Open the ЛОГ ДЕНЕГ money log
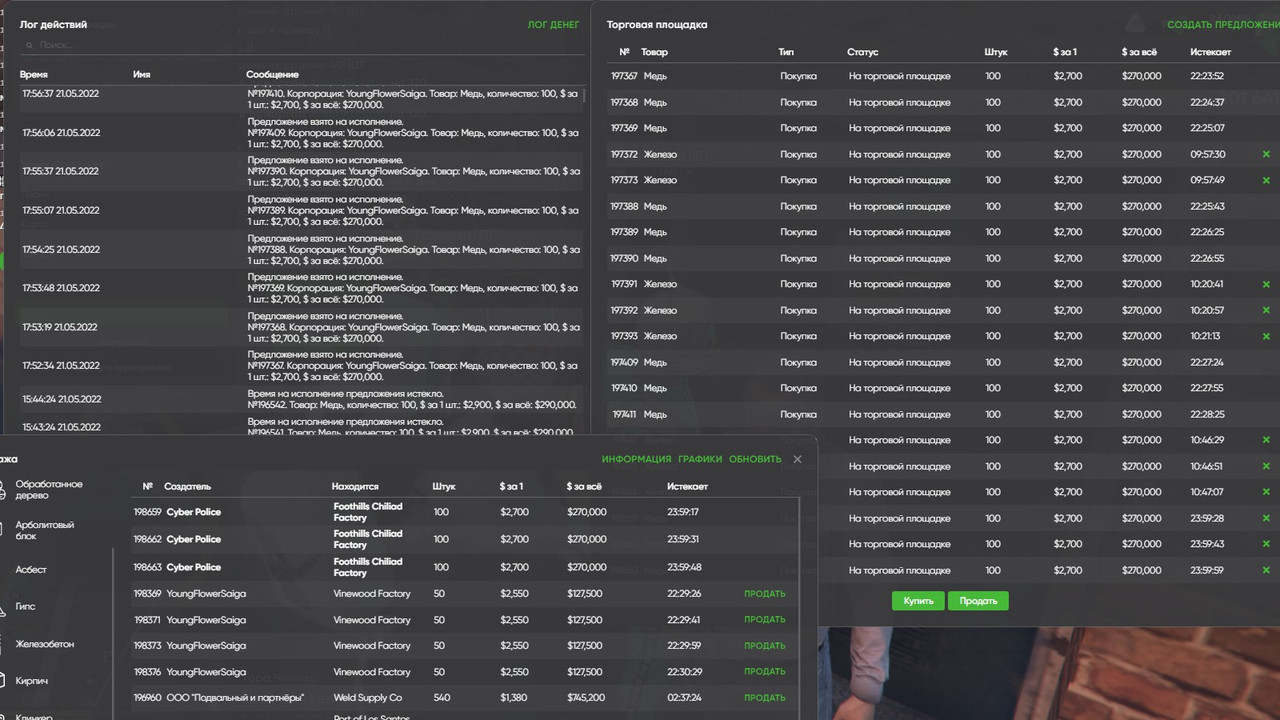This screenshot has height=720, width=1280. pyautogui.click(x=553, y=24)
